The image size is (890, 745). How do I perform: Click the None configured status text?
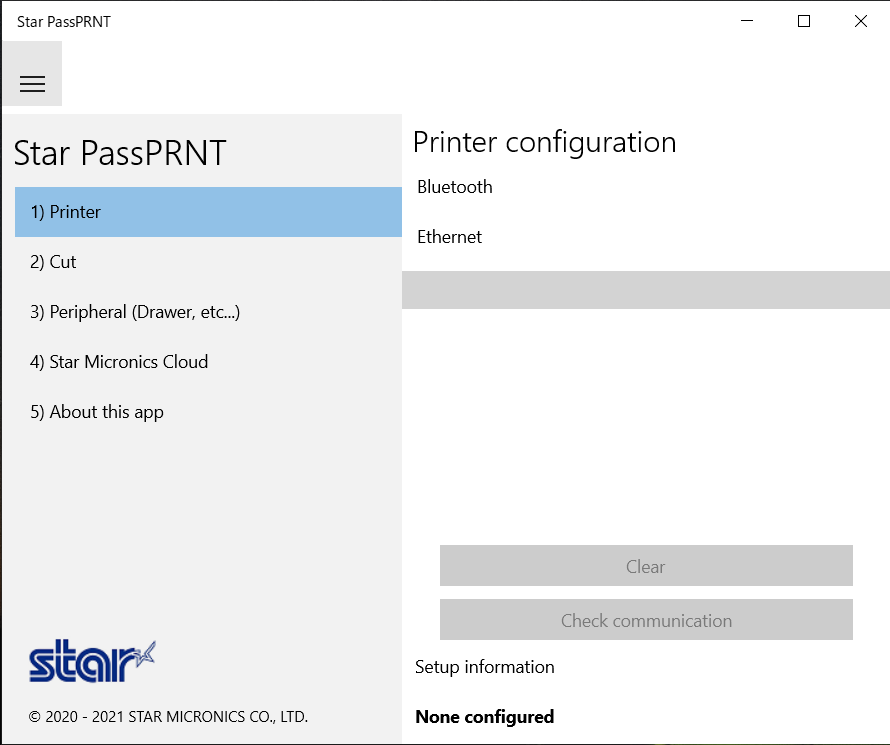(483, 717)
